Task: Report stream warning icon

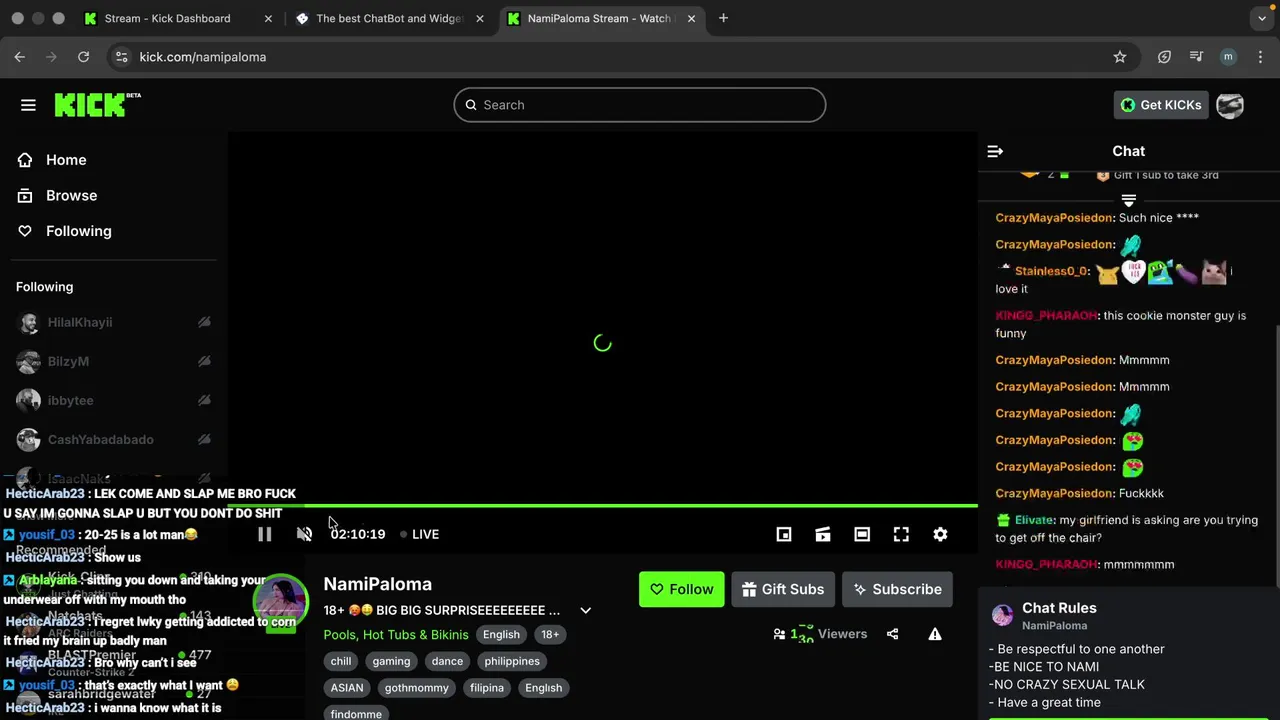Action: tap(935, 634)
